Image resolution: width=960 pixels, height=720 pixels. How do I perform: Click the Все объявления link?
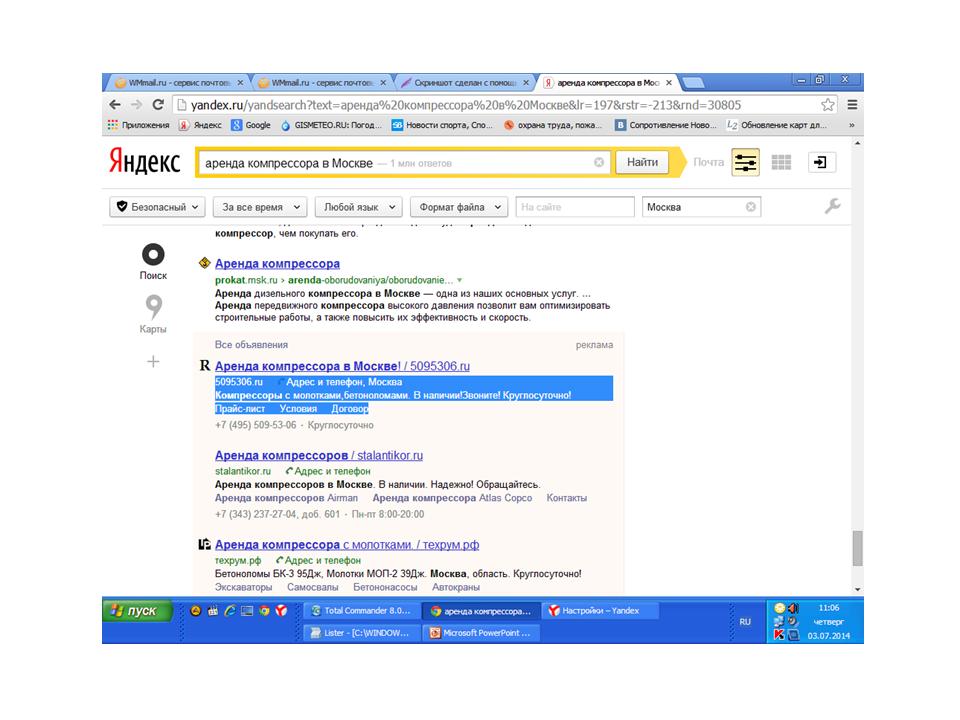[251, 345]
